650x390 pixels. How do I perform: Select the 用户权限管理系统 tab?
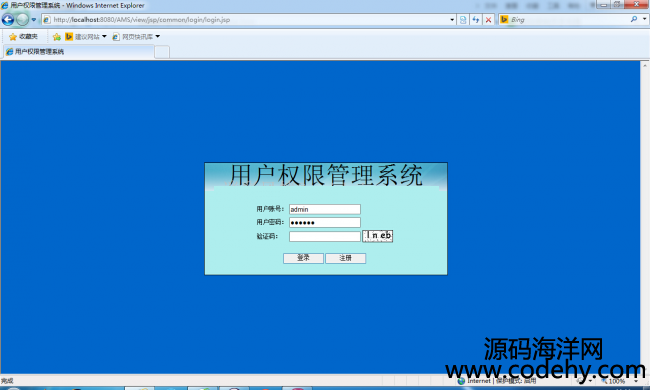79,52
